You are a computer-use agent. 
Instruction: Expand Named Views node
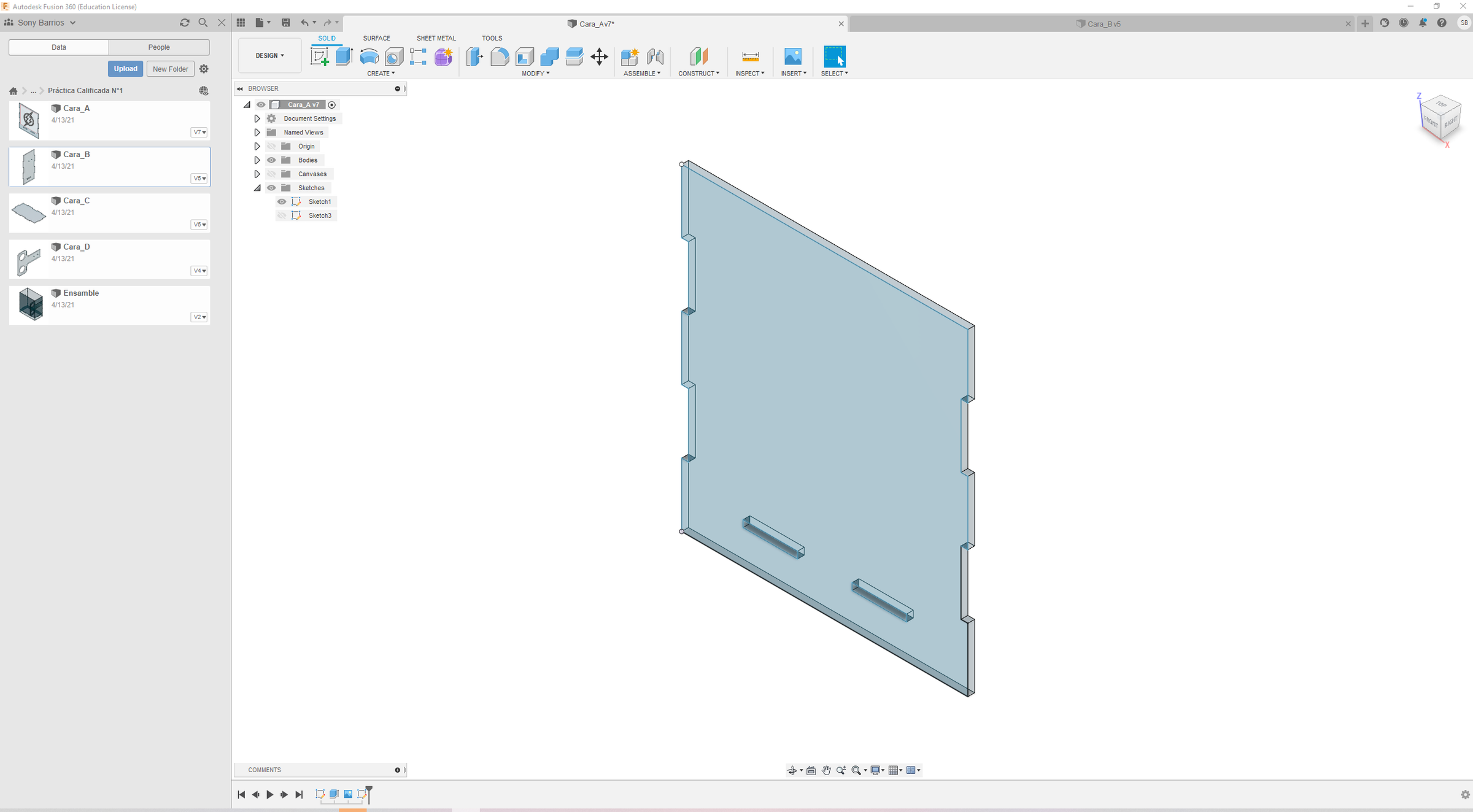(257, 133)
